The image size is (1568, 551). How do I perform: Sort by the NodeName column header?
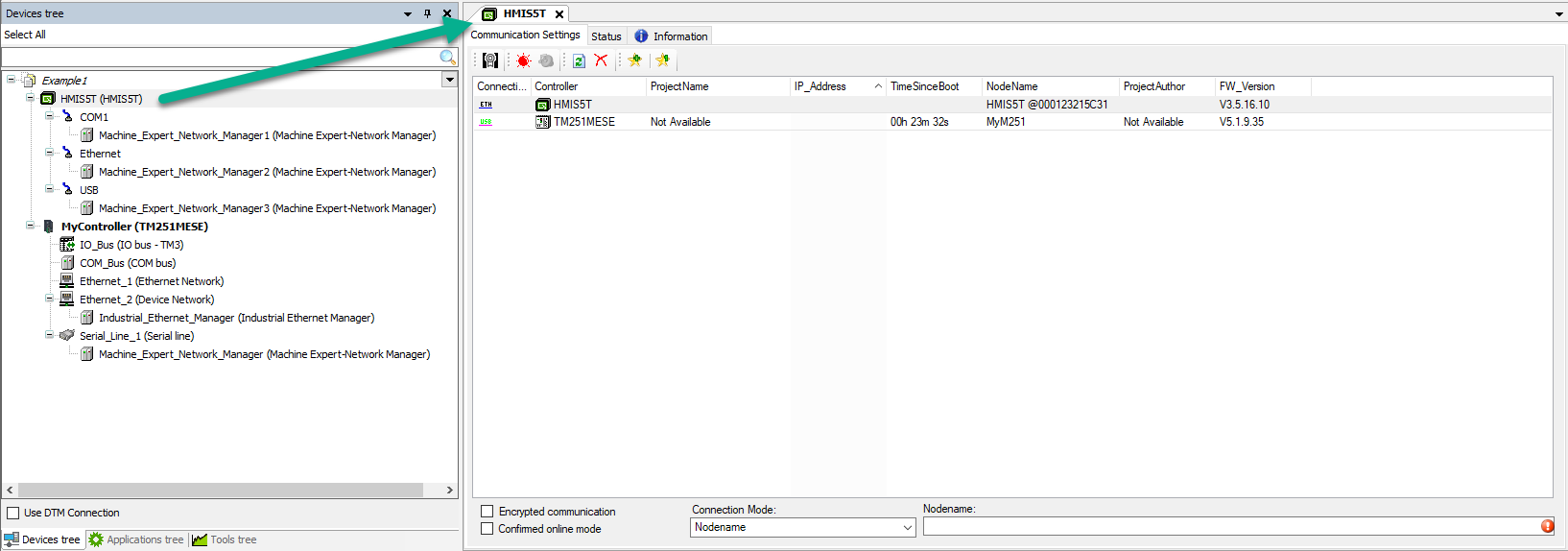click(1051, 86)
